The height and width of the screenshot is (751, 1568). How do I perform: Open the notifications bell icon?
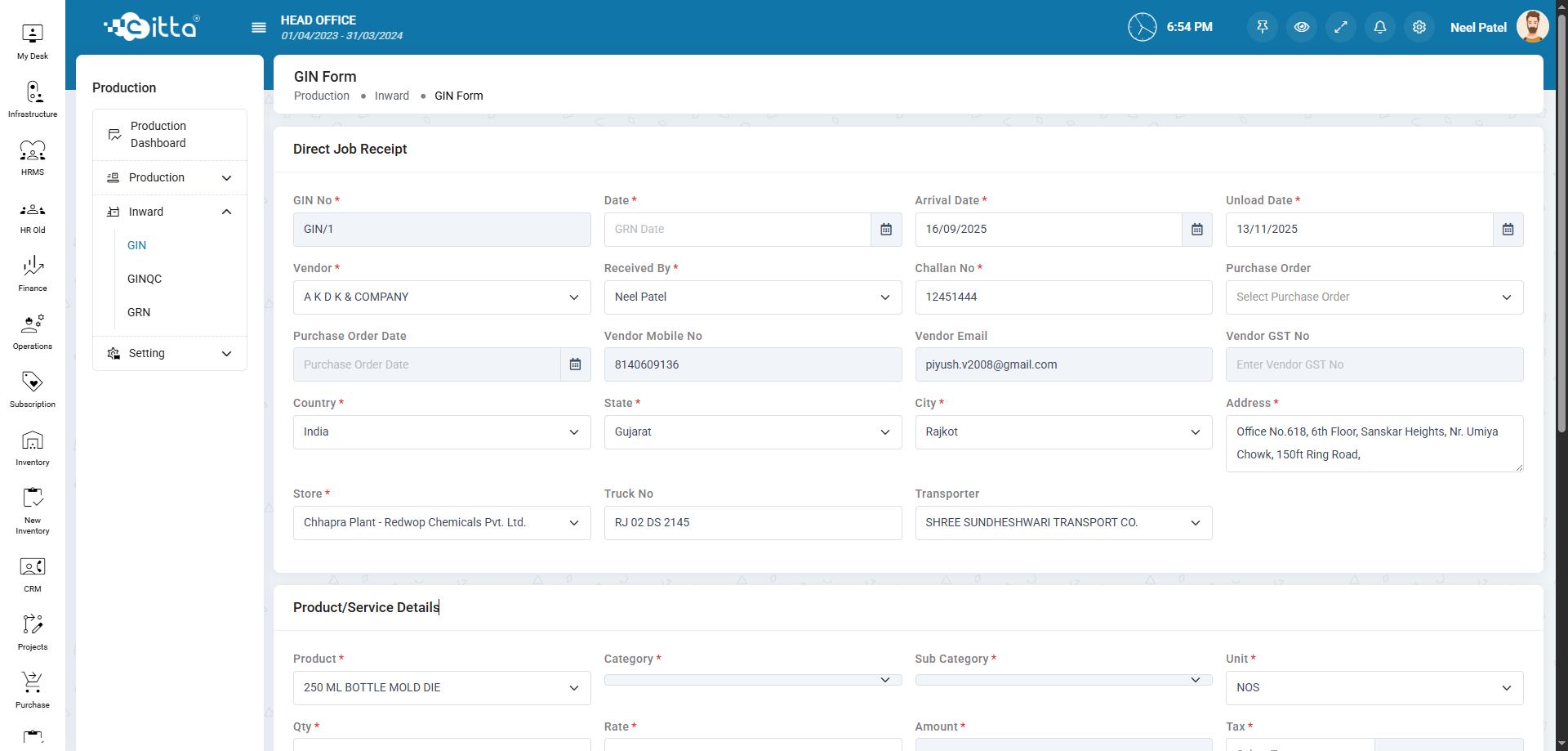[x=1379, y=27]
